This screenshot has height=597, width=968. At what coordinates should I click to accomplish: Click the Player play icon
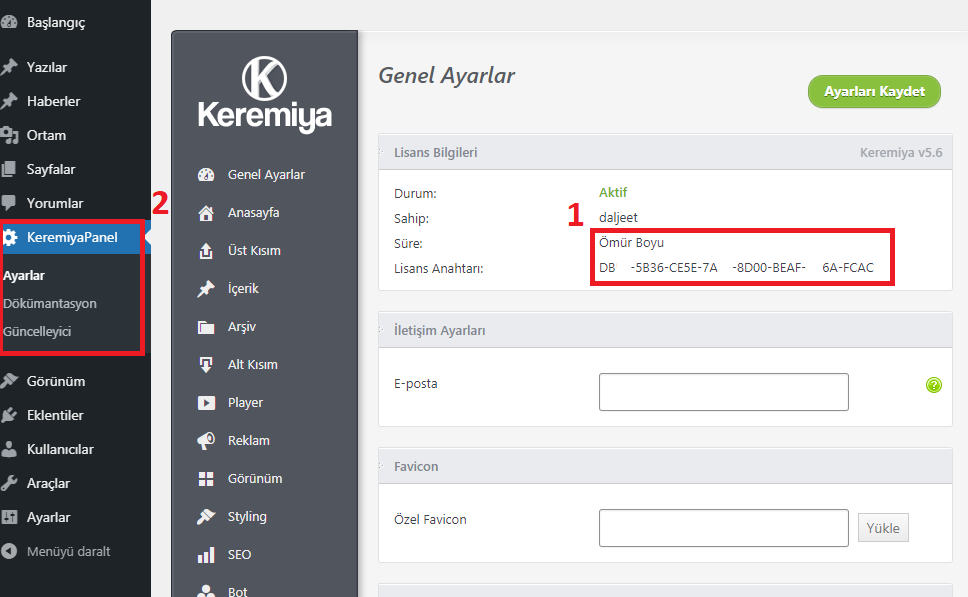pos(207,403)
